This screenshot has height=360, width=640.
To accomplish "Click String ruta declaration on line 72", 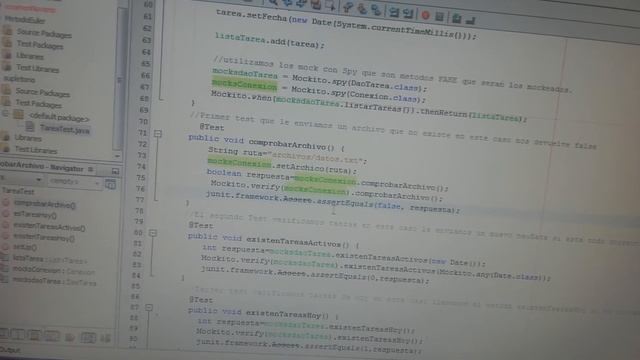I will [x=287, y=156].
